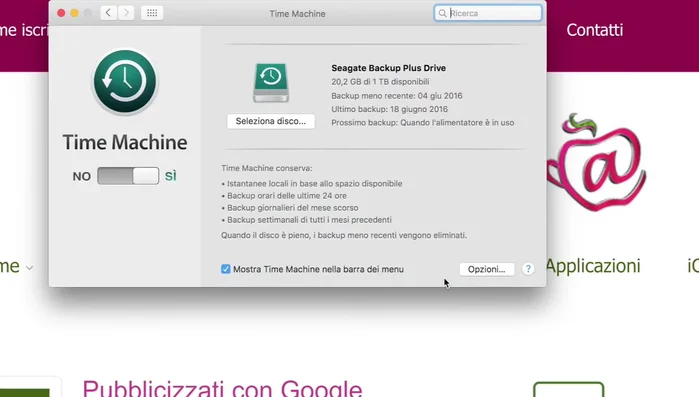Click 'Istantanee locali in base allo spazio' line
The image size is (699, 397).
pos(312,184)
